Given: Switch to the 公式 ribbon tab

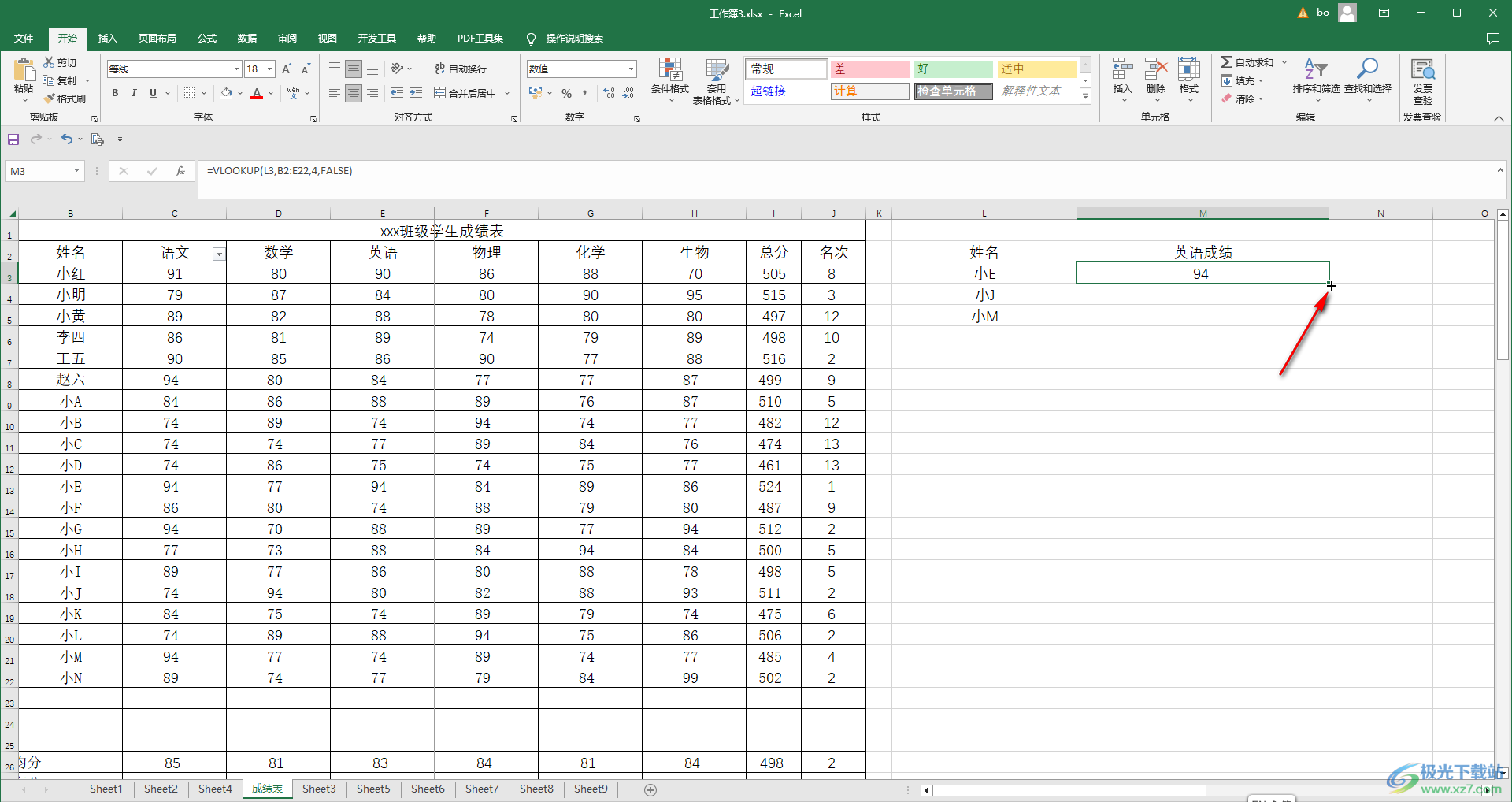Looking at the screenshot, I should pos(207,39).
